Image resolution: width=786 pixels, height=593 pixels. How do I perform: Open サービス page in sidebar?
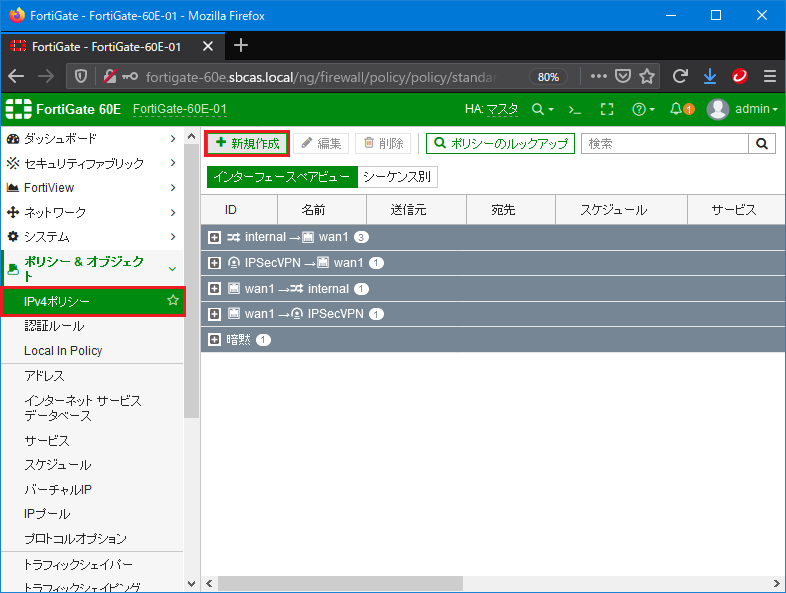(47, 441)
